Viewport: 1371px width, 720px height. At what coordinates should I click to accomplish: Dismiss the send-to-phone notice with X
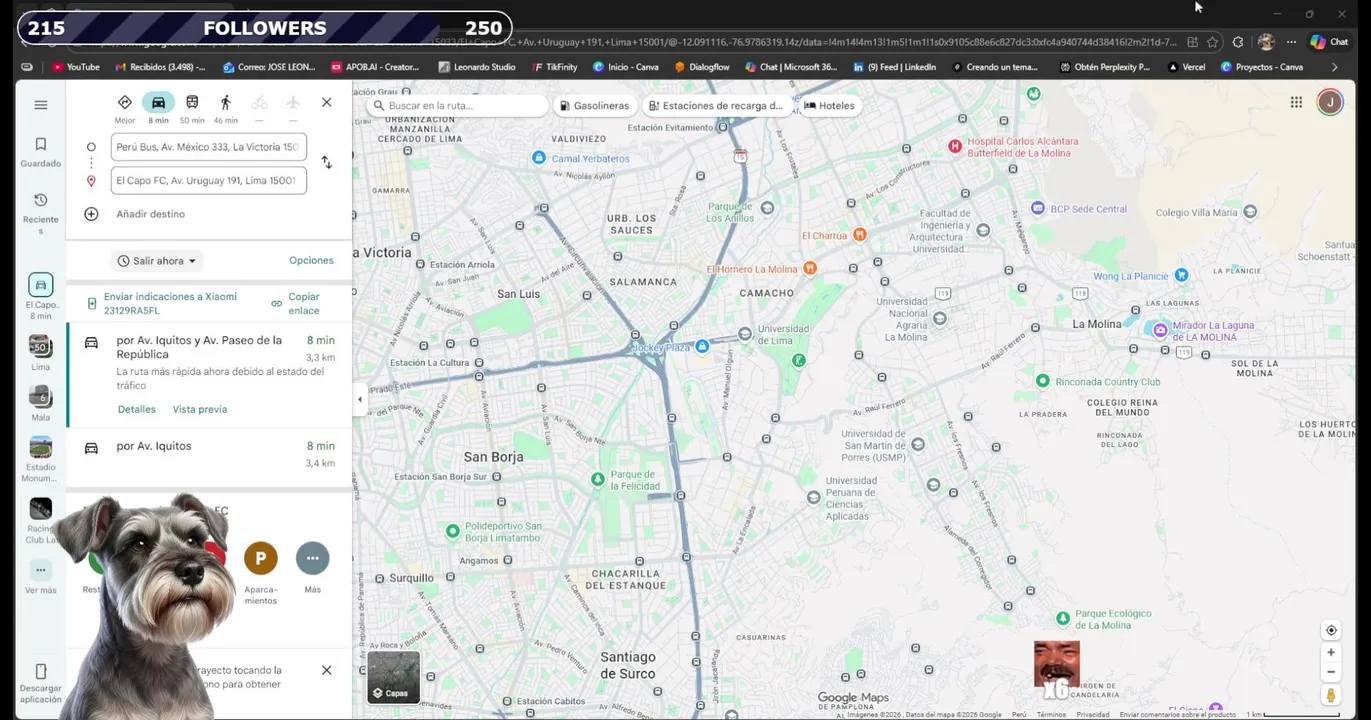click(326, 670)
